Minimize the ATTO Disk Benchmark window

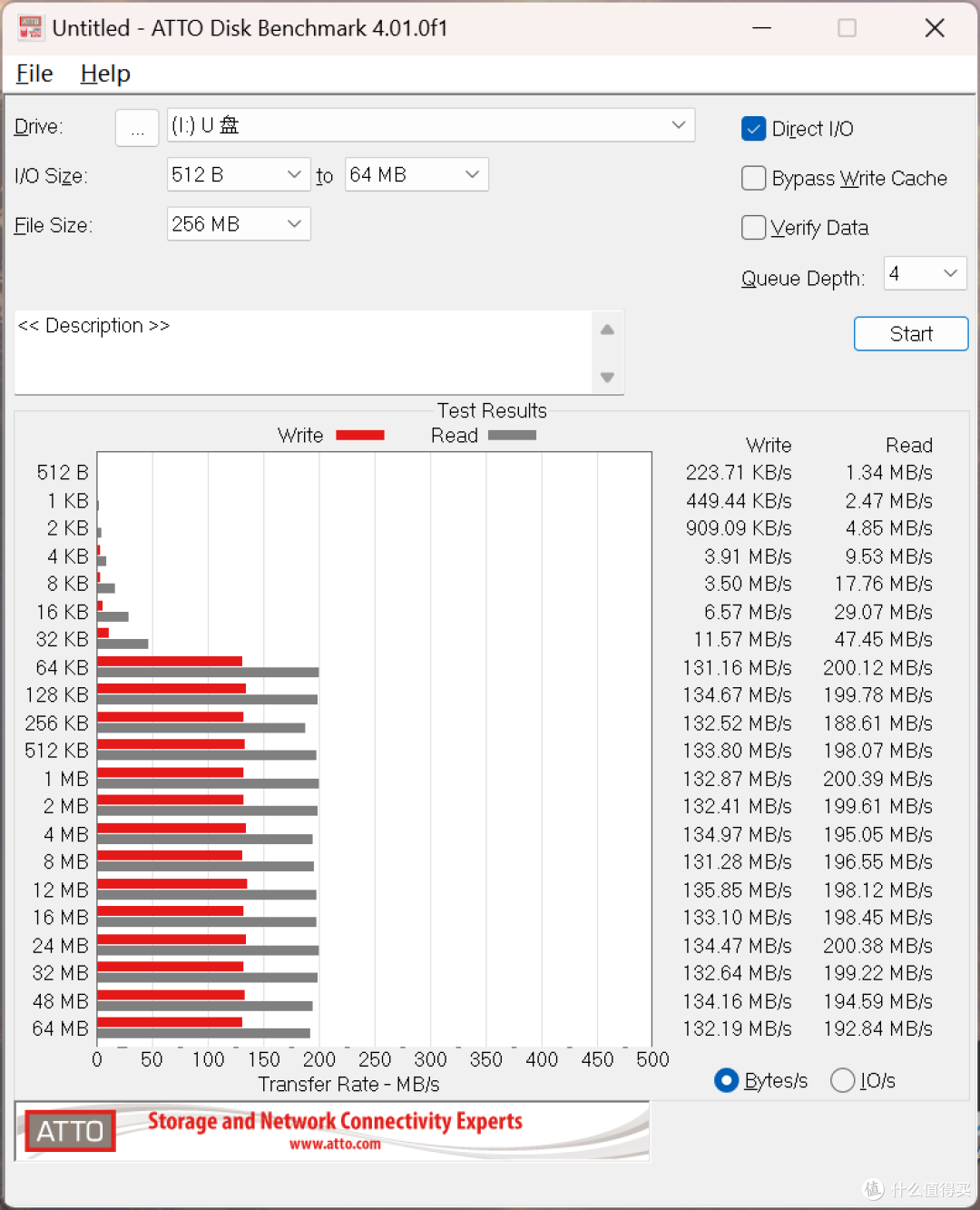click(762, 28)
